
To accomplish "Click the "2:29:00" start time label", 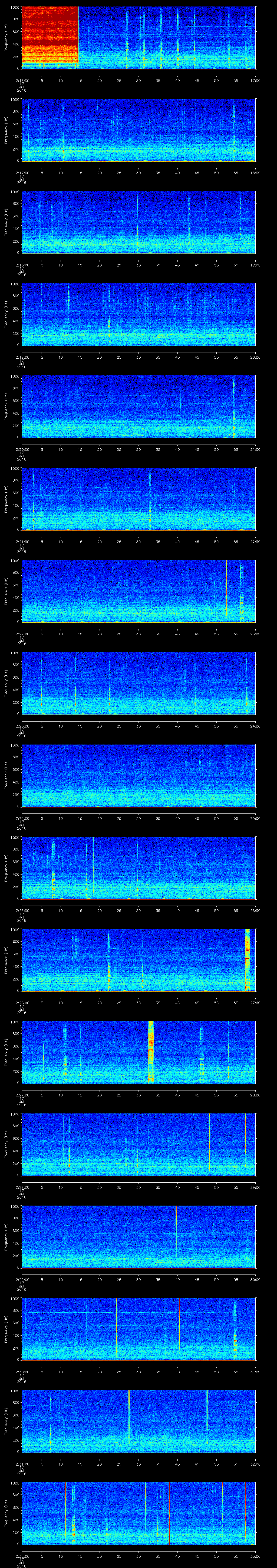I will pos(22,1279).
